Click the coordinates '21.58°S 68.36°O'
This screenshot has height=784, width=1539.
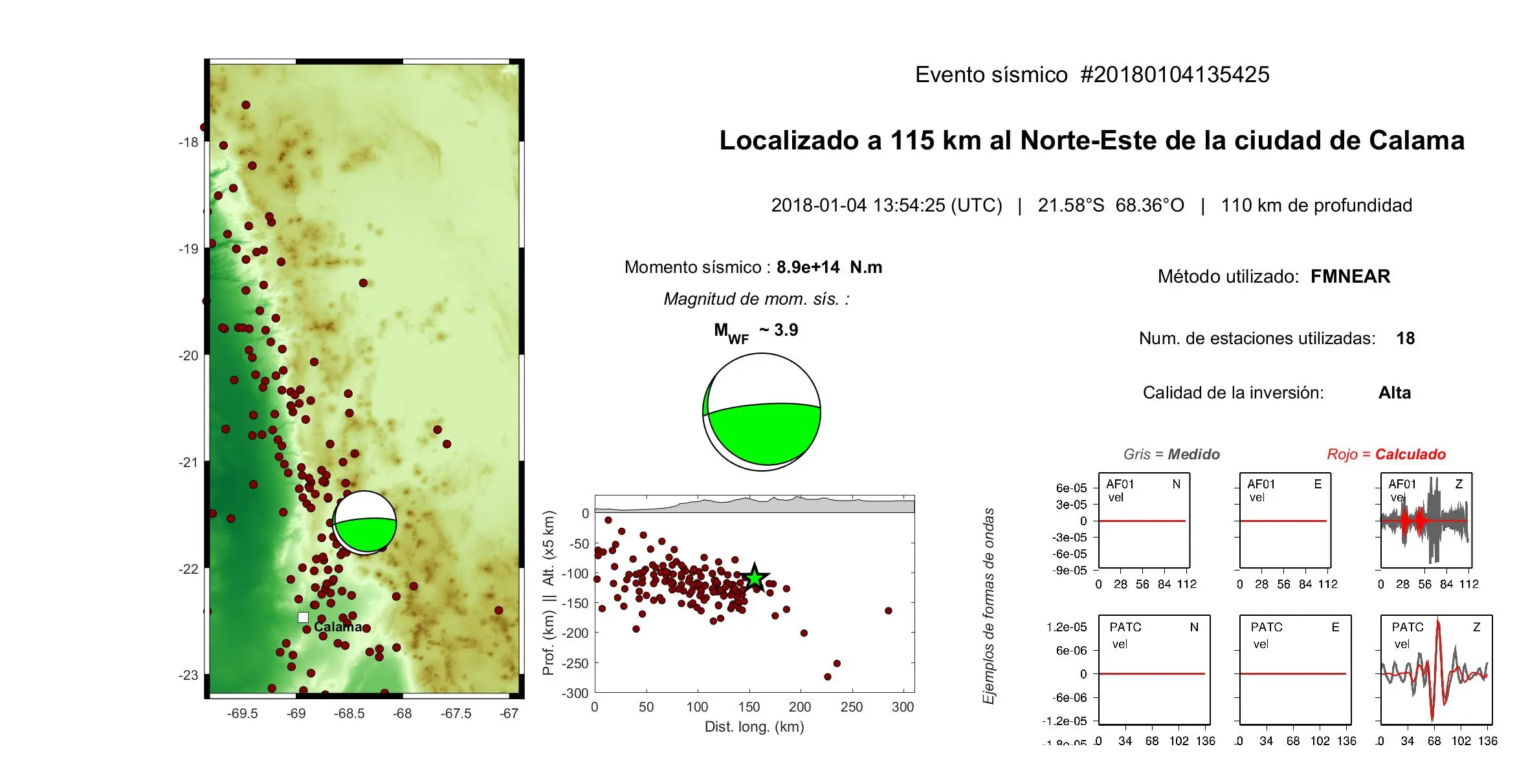click(x=1111, y=205)
